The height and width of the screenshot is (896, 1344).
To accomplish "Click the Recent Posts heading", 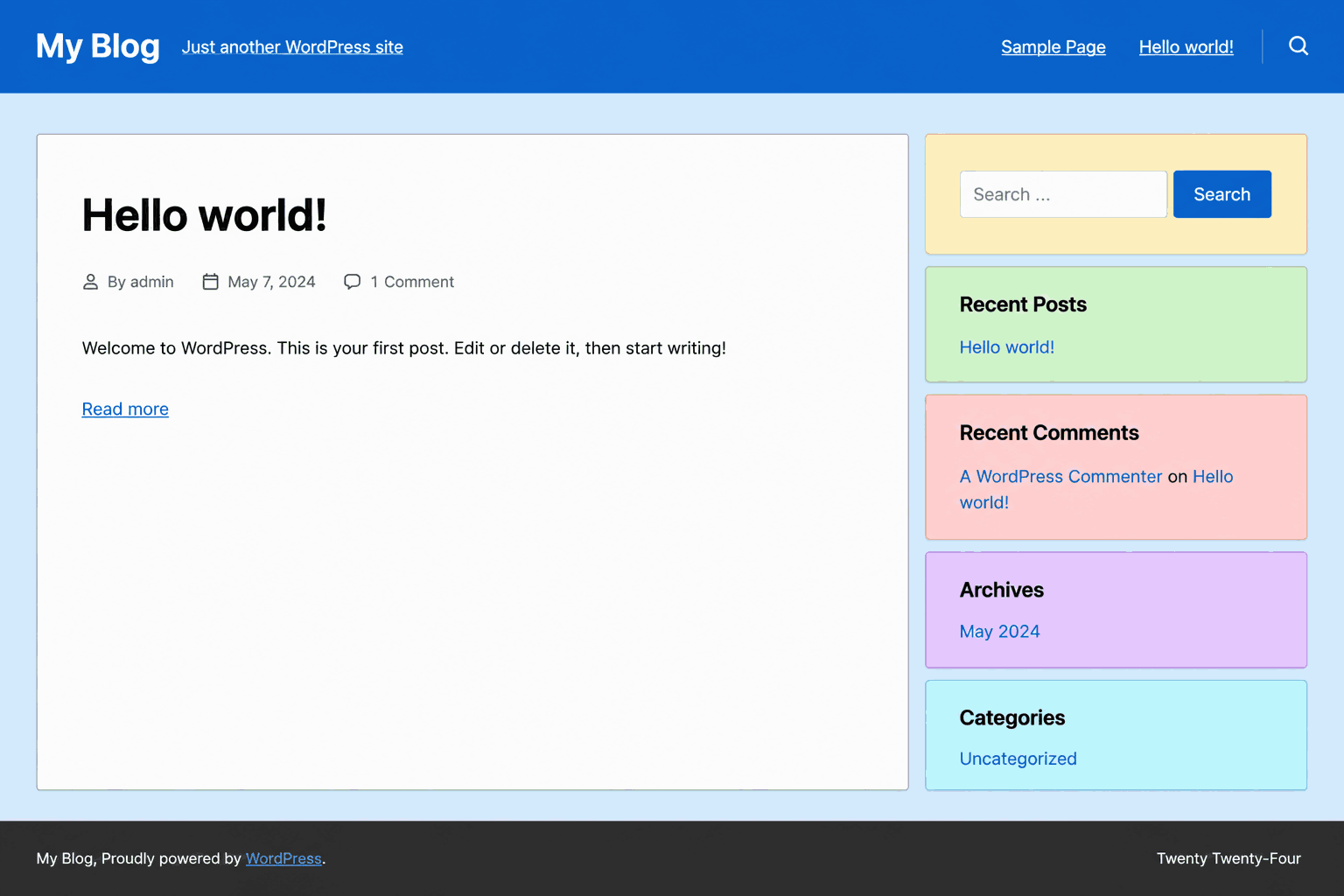I will pyautogui.click(x=1023, y=304).
